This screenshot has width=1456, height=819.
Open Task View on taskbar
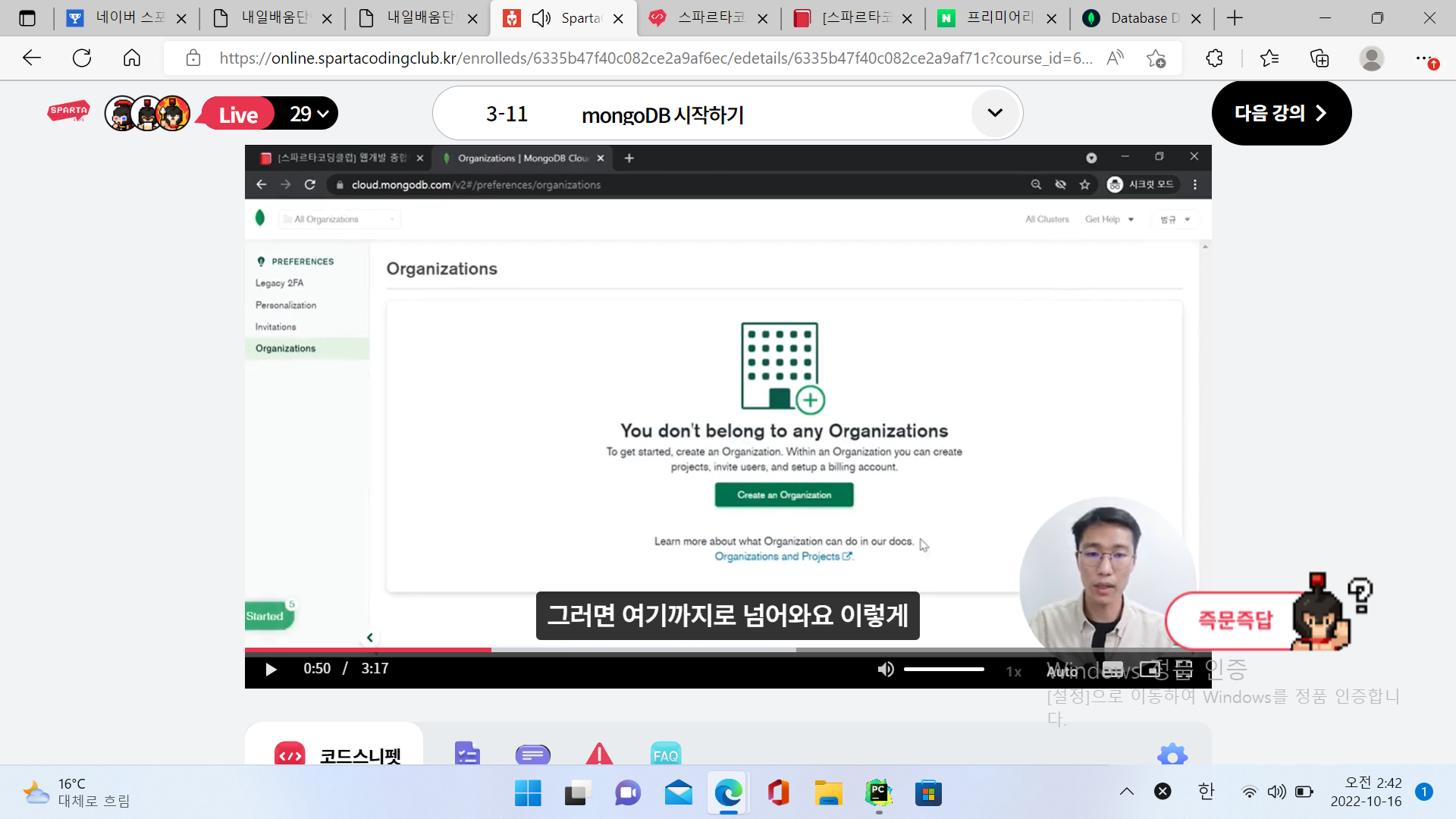[578, 793]
